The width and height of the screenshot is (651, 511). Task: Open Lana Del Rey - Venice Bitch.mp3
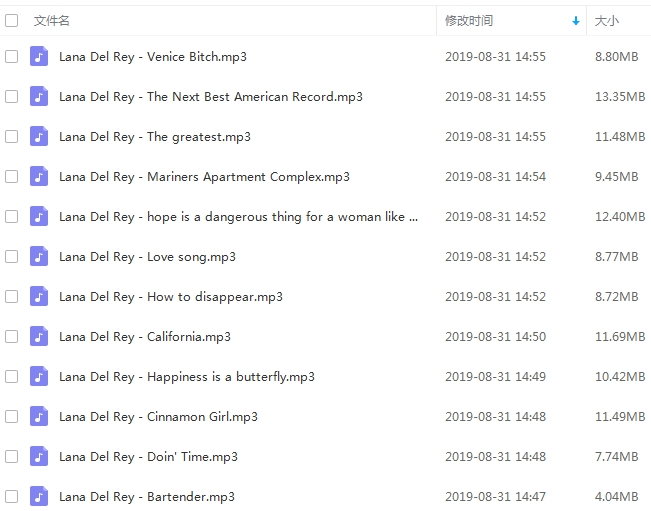[x=152, y=57]
